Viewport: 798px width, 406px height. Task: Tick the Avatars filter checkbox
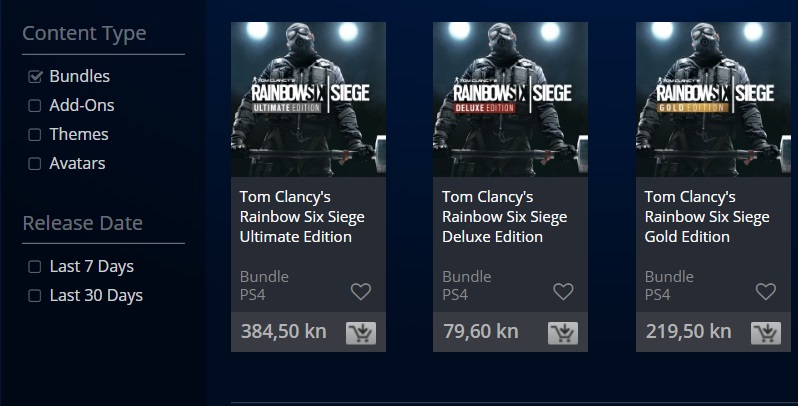(35, 164)
